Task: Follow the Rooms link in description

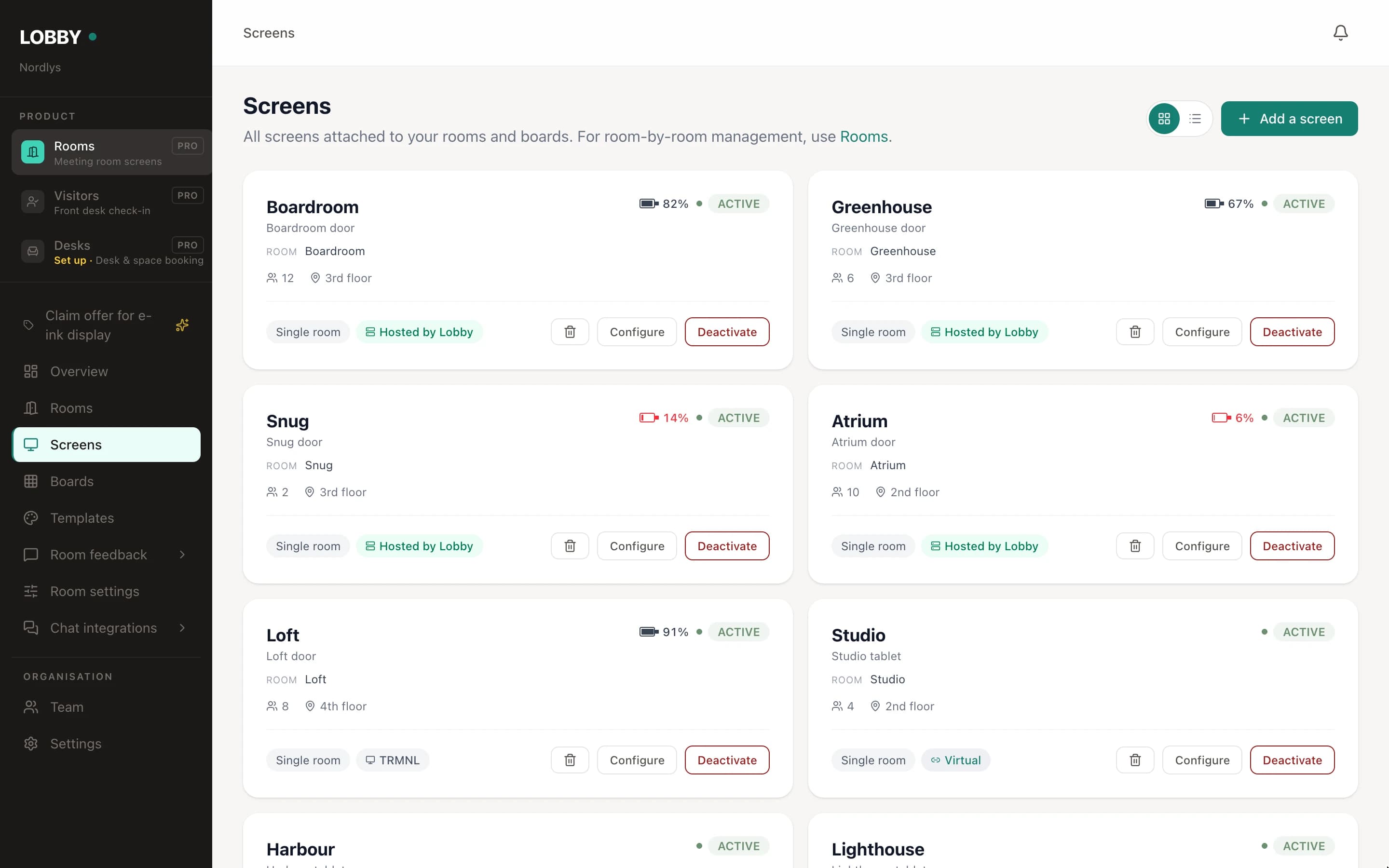Action: point(864,136)
